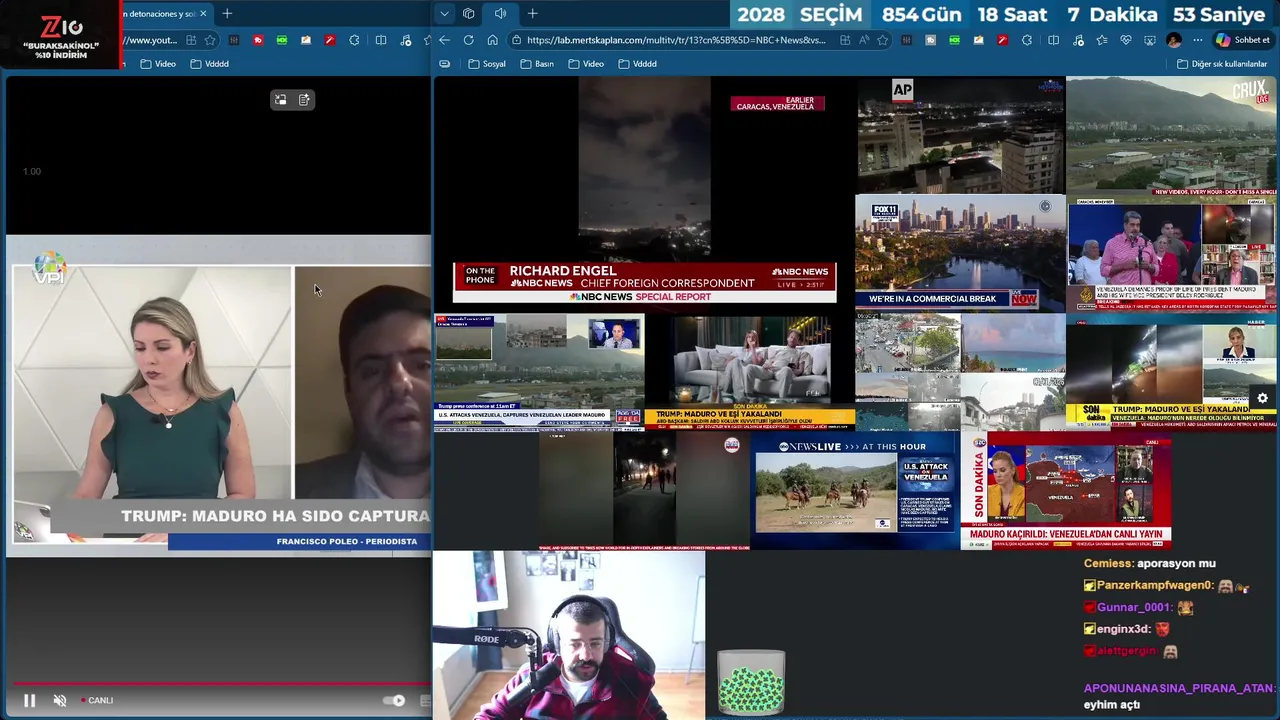Open a new tab in right browser window

click(x=532, y=14)
